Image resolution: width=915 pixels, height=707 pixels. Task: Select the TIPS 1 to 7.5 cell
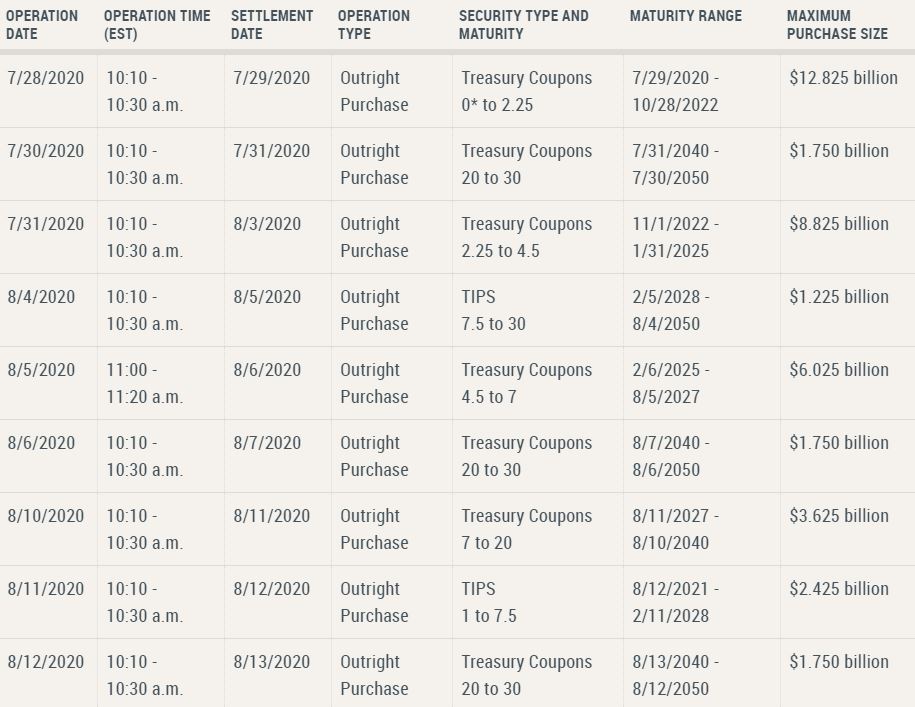pyautogui.click(x=490, y=602)
